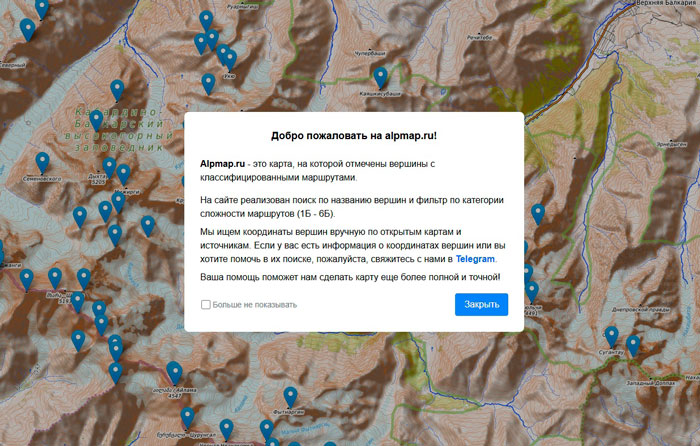This screenshot has height=446, width=700.
Task: Click the "Чулербаши" map label
Action: click(370, 53)
